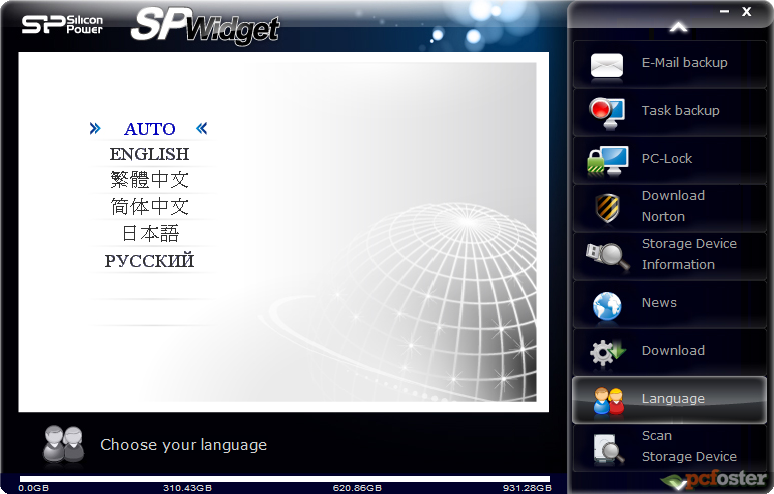Image resolution: width=774 pixels, height=494 pixels.
Task: Select AUTO language option
Action: 150,129
